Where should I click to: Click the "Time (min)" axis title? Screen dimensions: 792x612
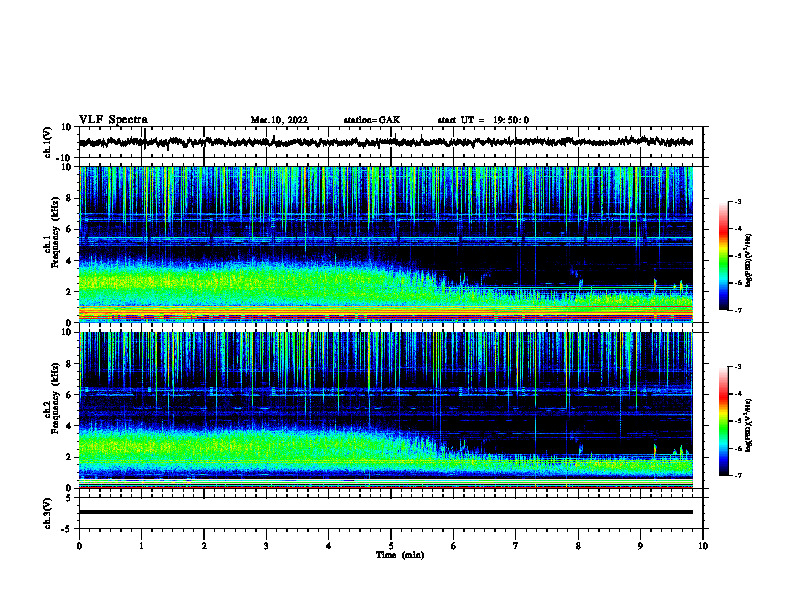coord(400,555)
